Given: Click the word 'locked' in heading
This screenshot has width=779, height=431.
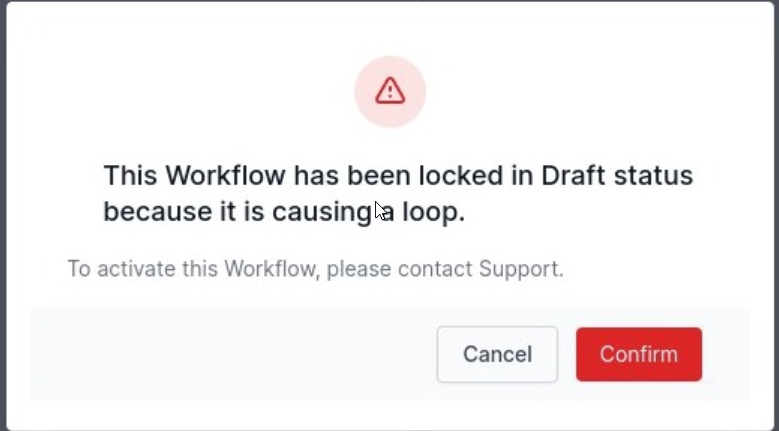Looking at the screenshot, I should 461,175.
